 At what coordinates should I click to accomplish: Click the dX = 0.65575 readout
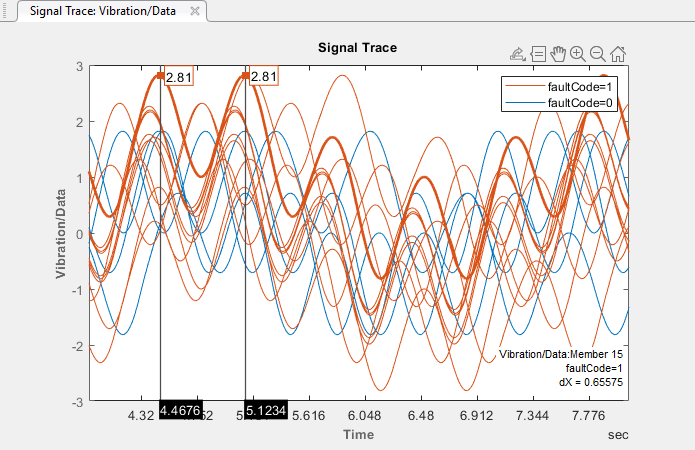click(591, 382)
